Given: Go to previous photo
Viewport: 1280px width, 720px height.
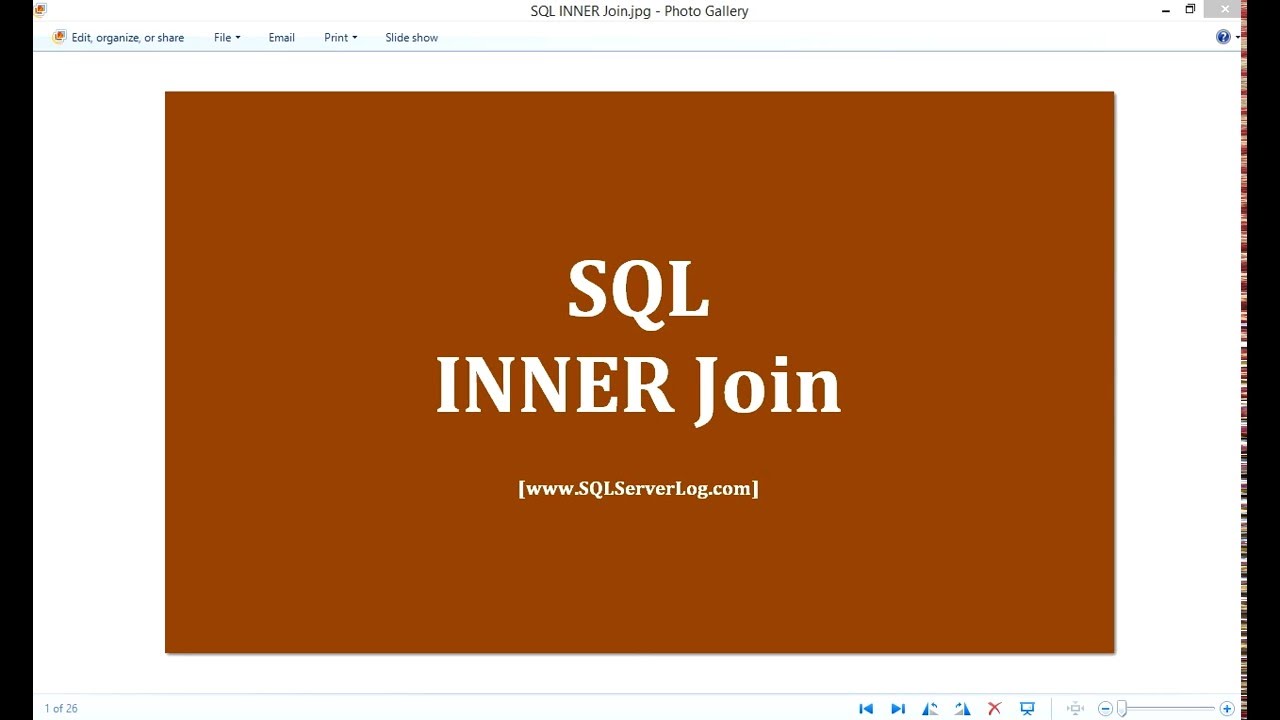Looking at the screenshot, I should pos(866,708).
